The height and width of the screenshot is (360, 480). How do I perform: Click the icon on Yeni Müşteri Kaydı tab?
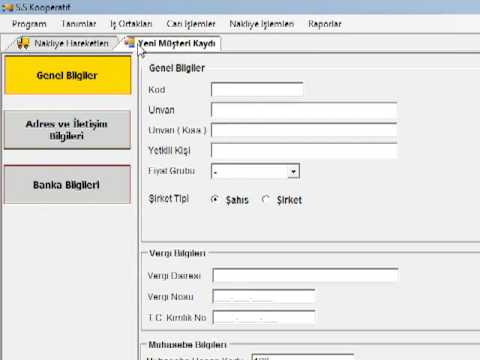[130, 43]
